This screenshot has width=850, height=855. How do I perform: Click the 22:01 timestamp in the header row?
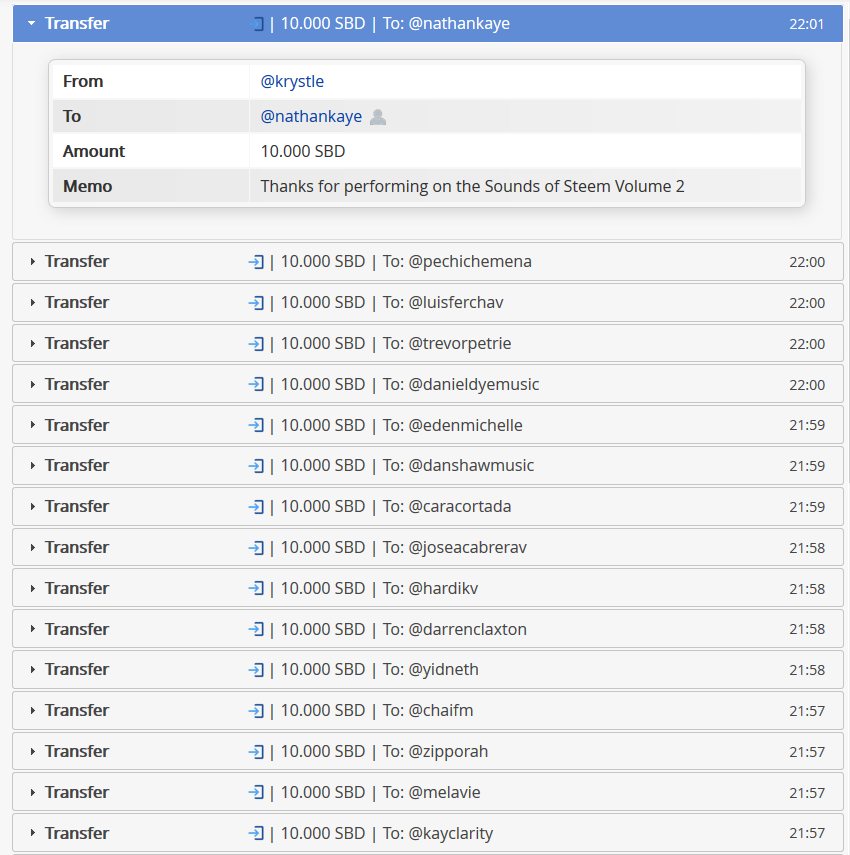pos(806,24)
